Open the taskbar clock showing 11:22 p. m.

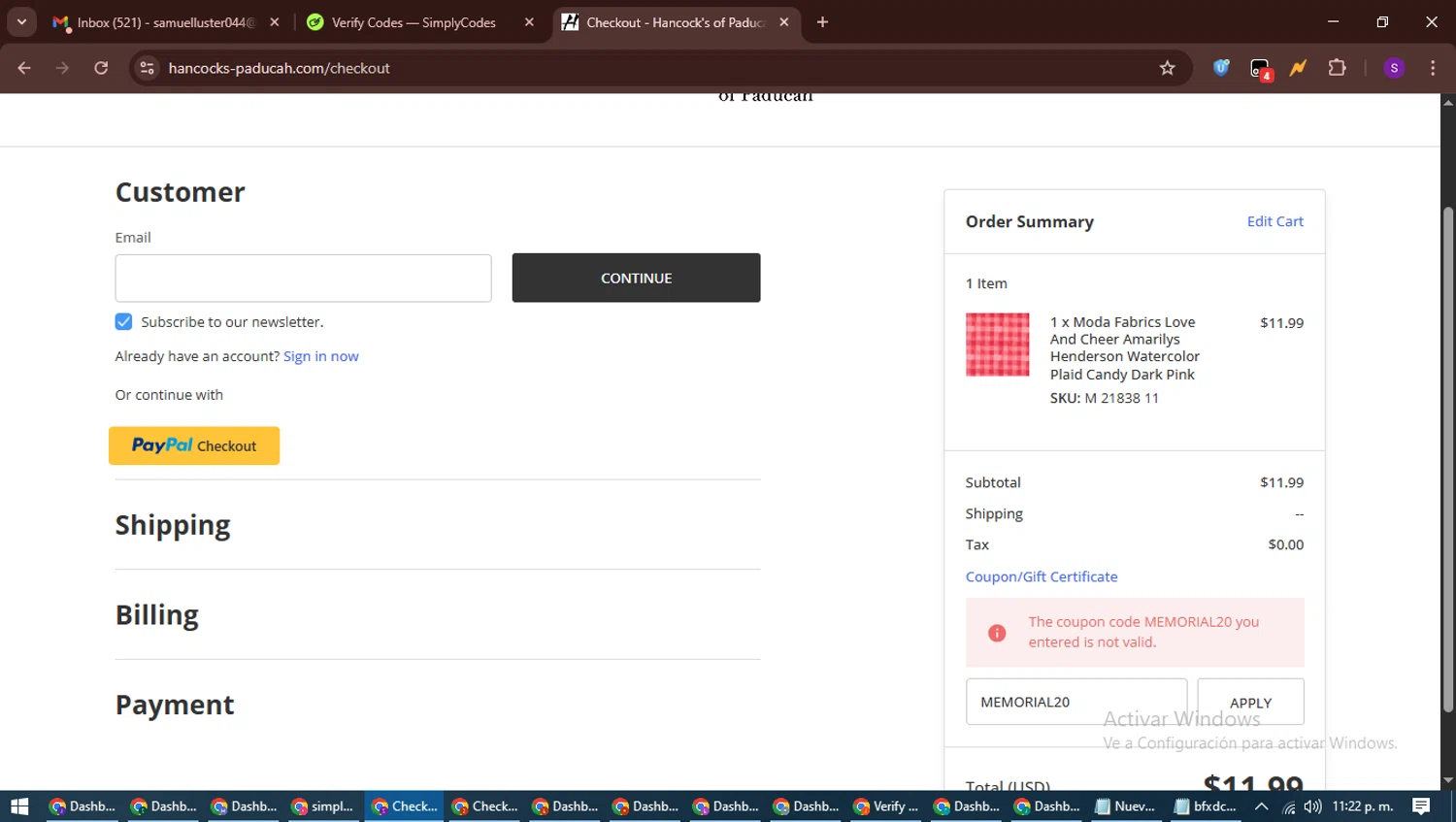click(x=1363, y=806)
